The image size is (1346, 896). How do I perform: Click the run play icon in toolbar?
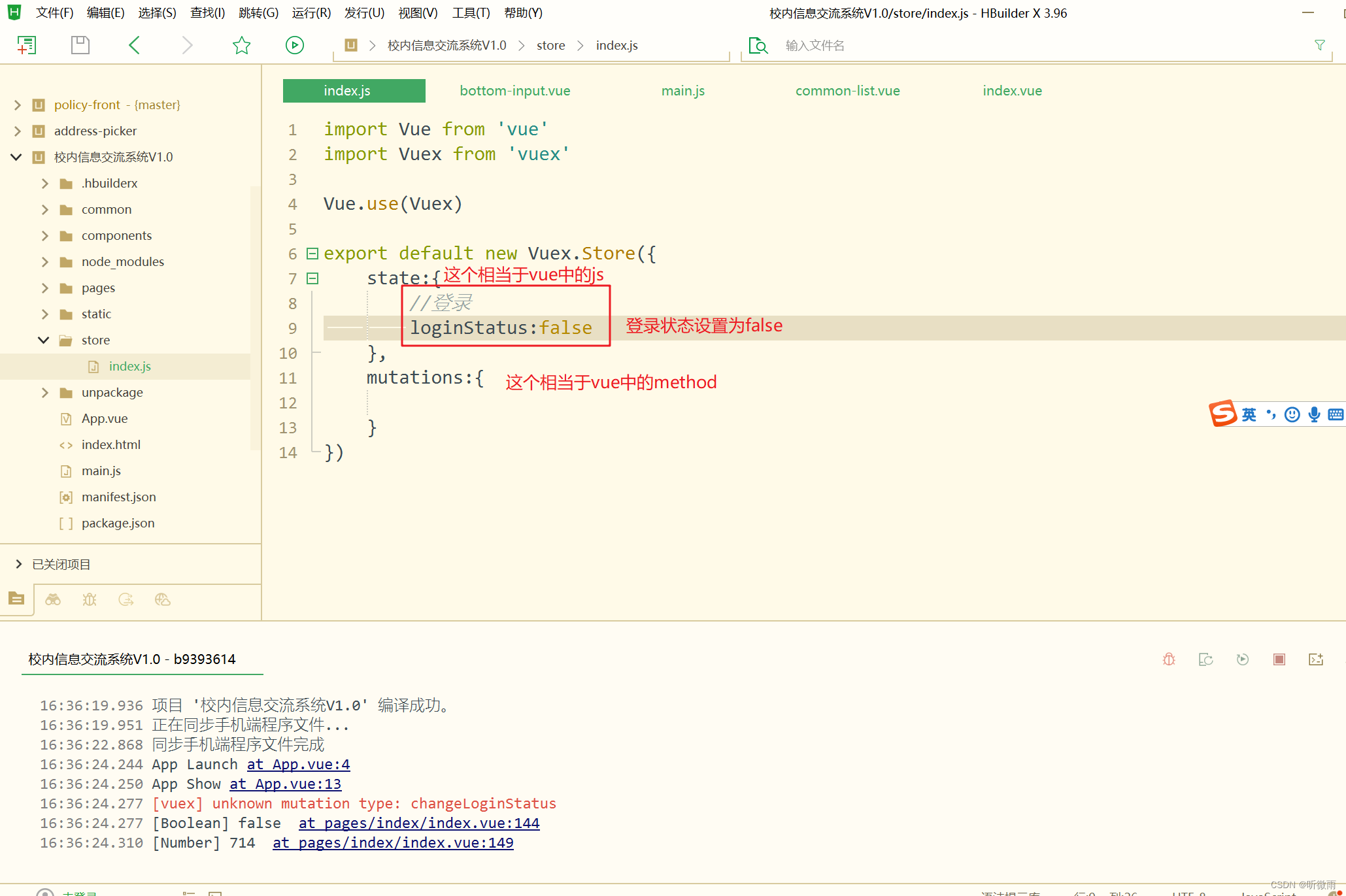click(295, 45)
